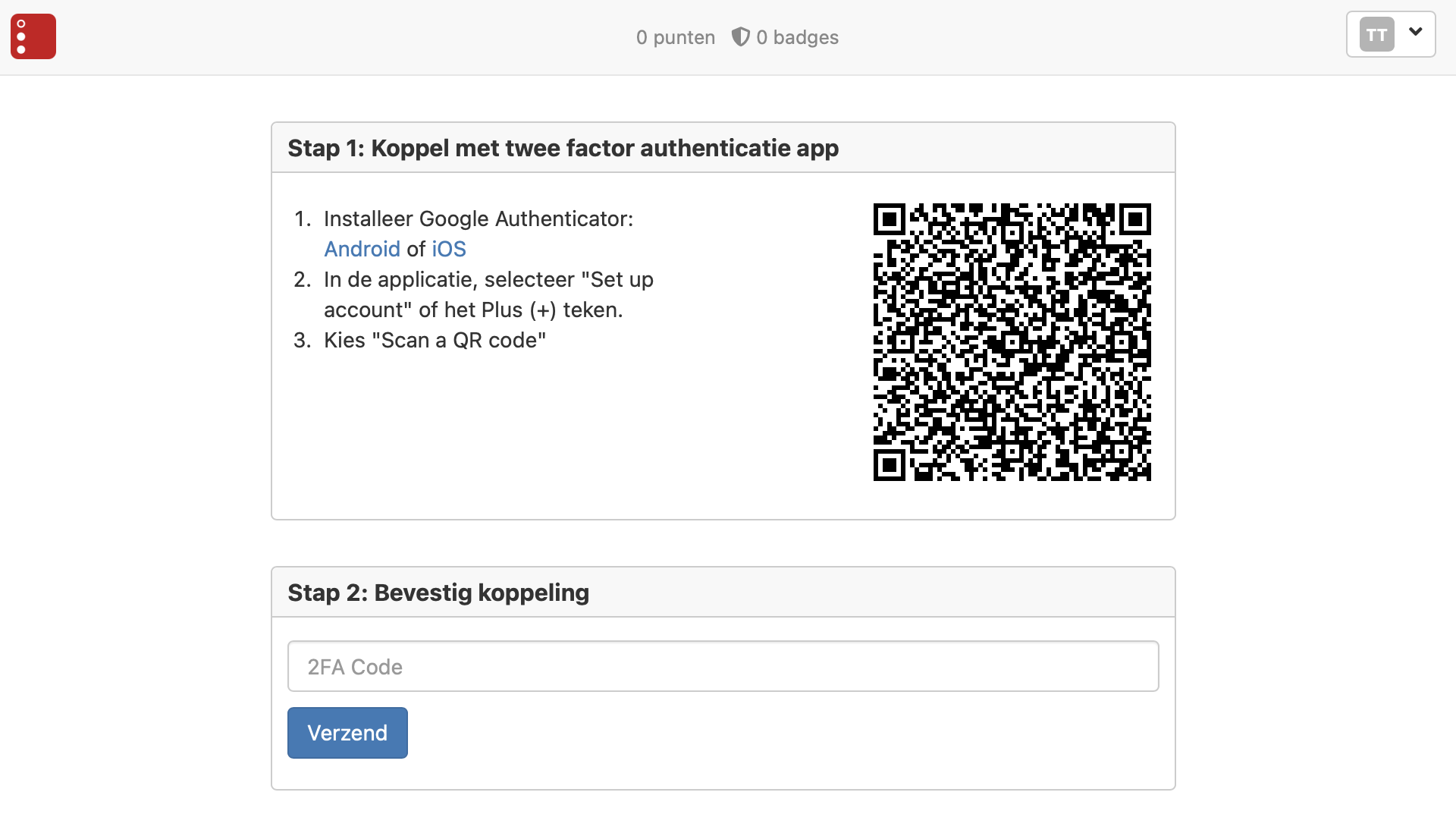This screenshot has width=1456, height=830.
Task: Click the QR code image
Action: 1012,342
